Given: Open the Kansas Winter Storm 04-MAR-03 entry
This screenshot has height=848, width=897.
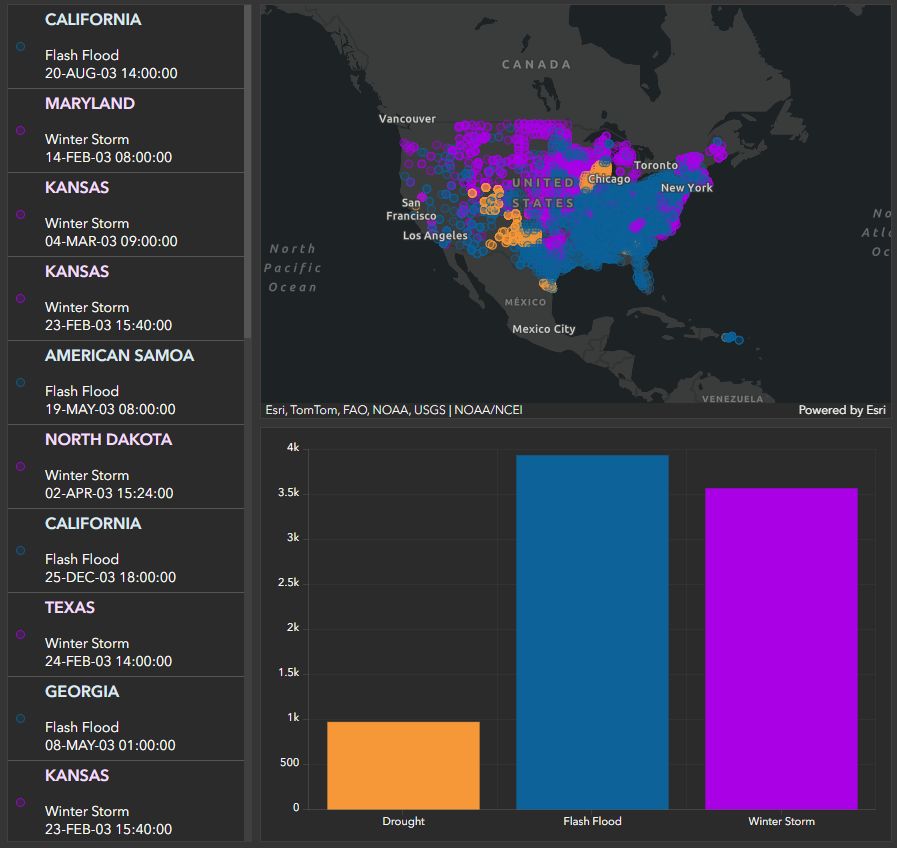Looking at the screenshot, I should click(126, 215).
